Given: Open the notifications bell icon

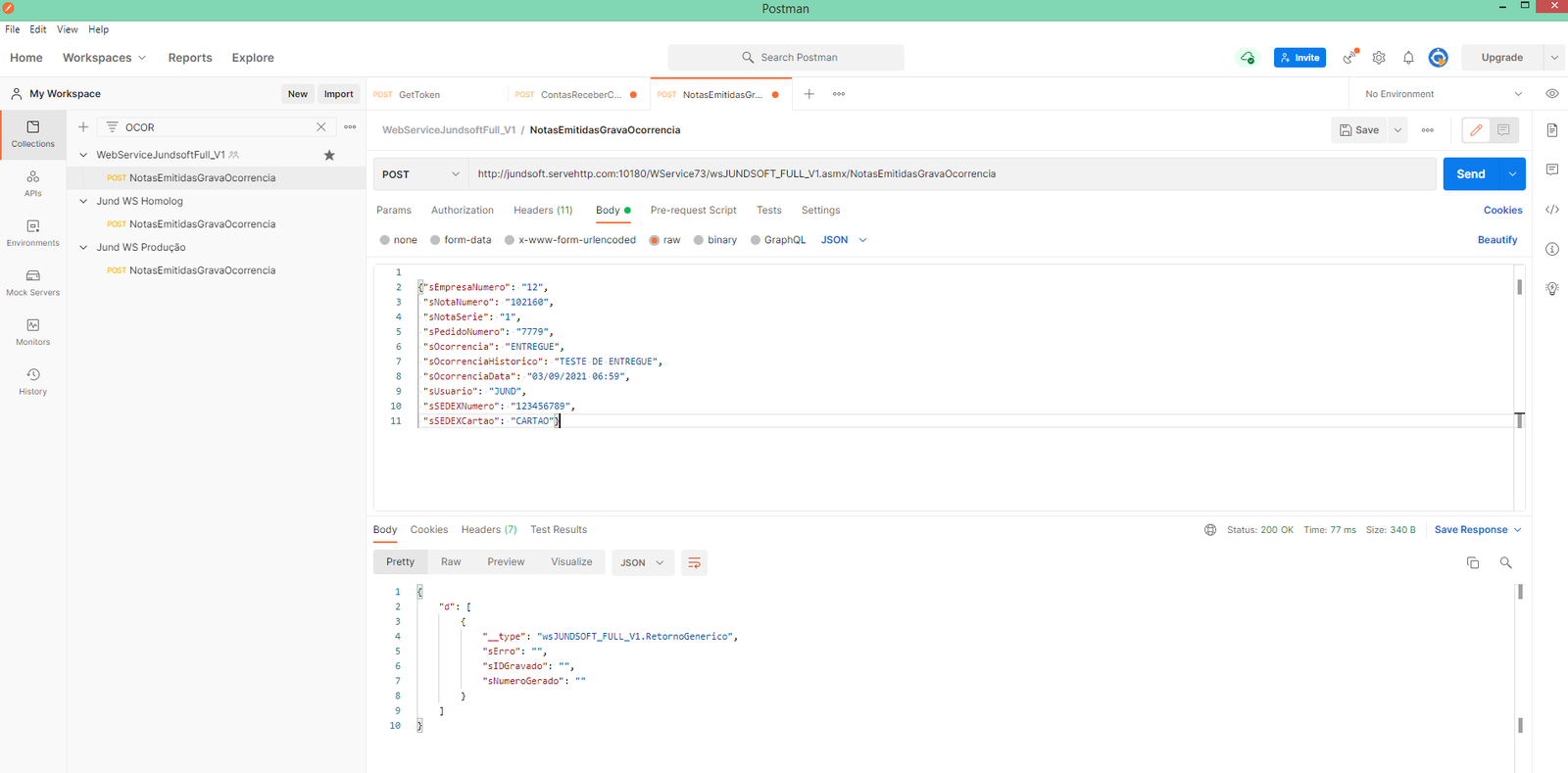Looking at the screenshot, I should tap(1408, 58).
